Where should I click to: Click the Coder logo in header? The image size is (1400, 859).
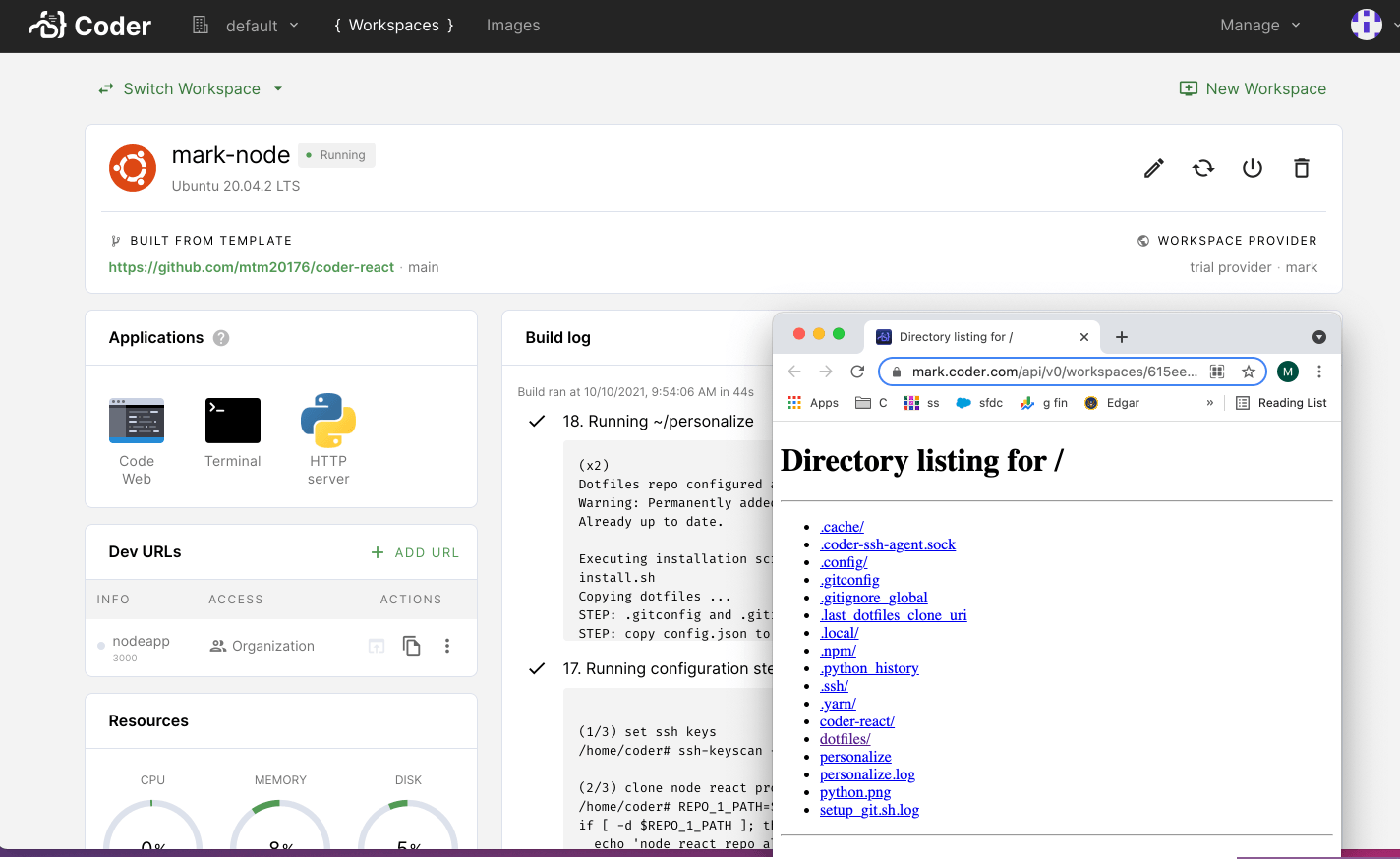click(x=89, y=25)
